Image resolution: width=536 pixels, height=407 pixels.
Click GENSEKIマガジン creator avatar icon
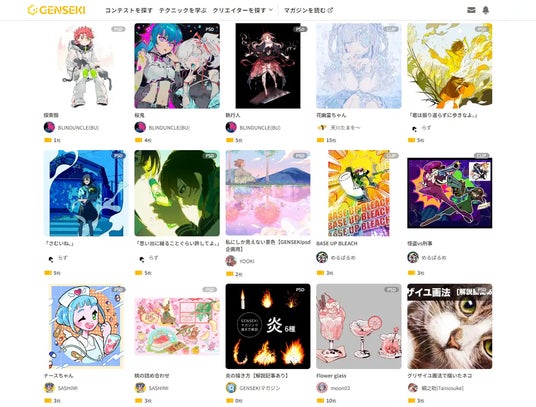[231, 388]
